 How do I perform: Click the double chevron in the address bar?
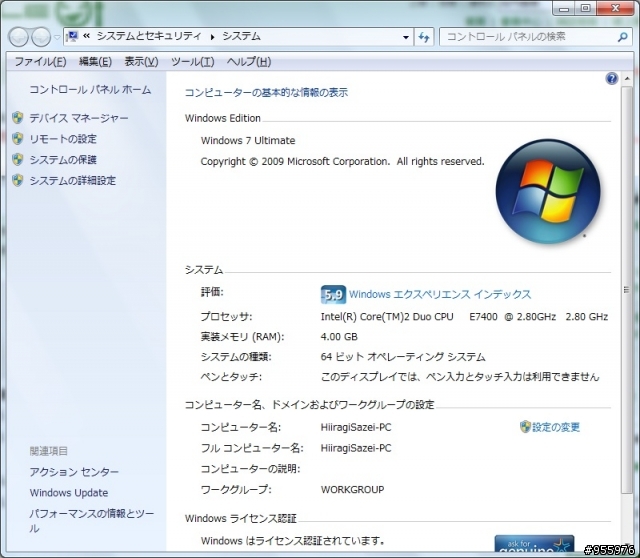click(x=87, y=36)
